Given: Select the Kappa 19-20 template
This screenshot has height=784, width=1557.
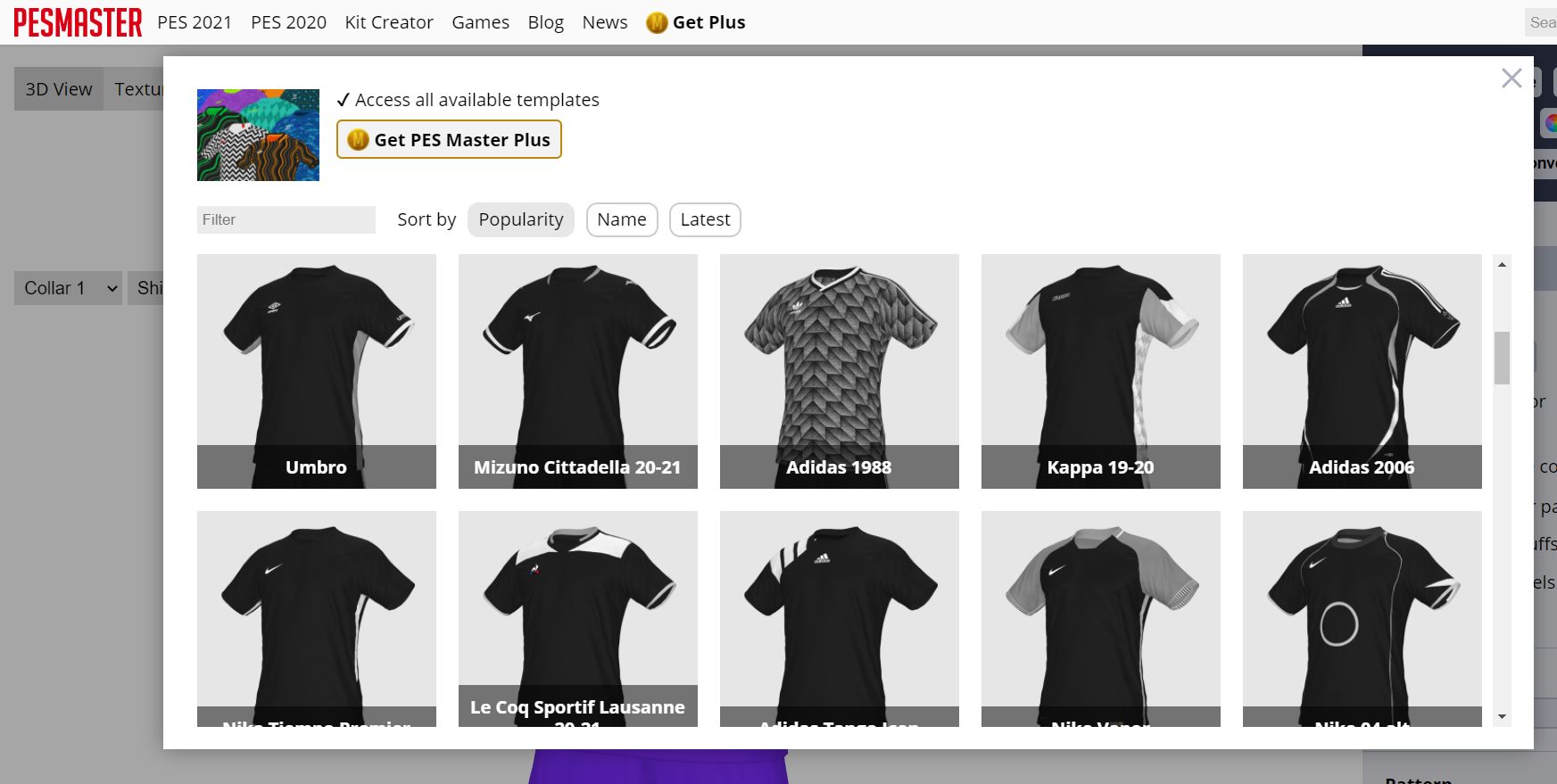Looking at the screenshot, I should click(1100, 370).
